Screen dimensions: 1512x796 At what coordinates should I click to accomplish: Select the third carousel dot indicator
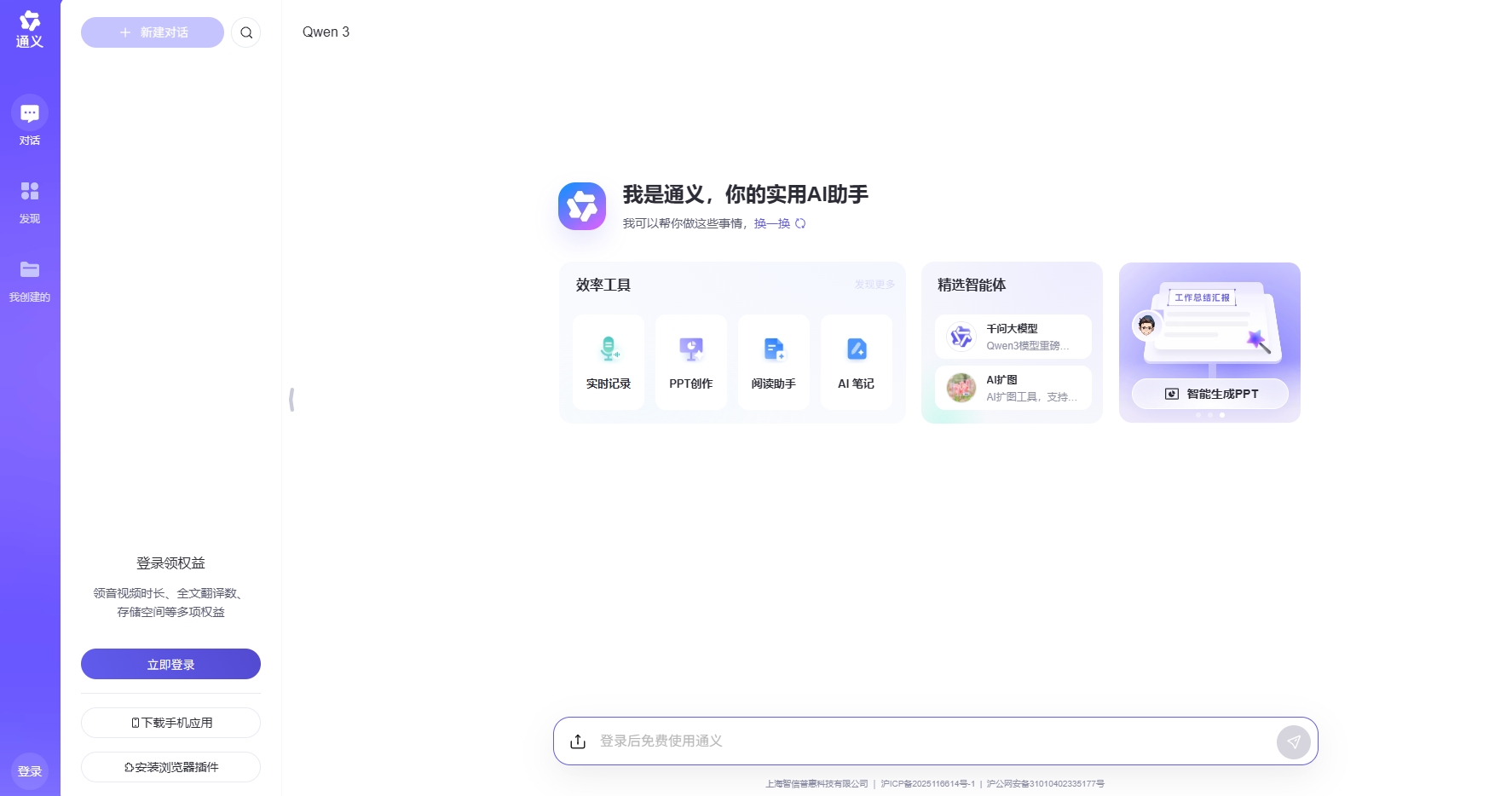coord(1222,415)
